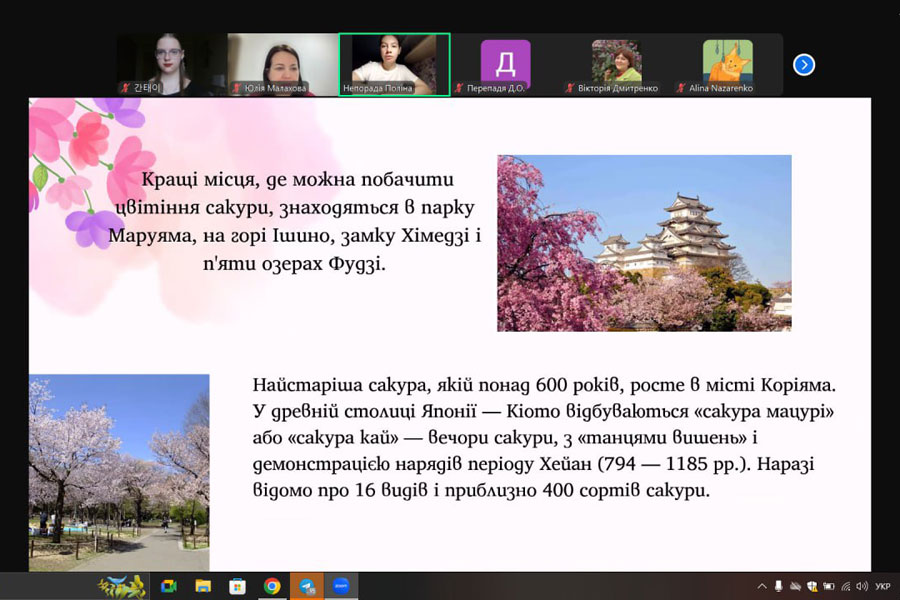
Task: Open Telegram from the taskbar
Action: pos(306,586)
